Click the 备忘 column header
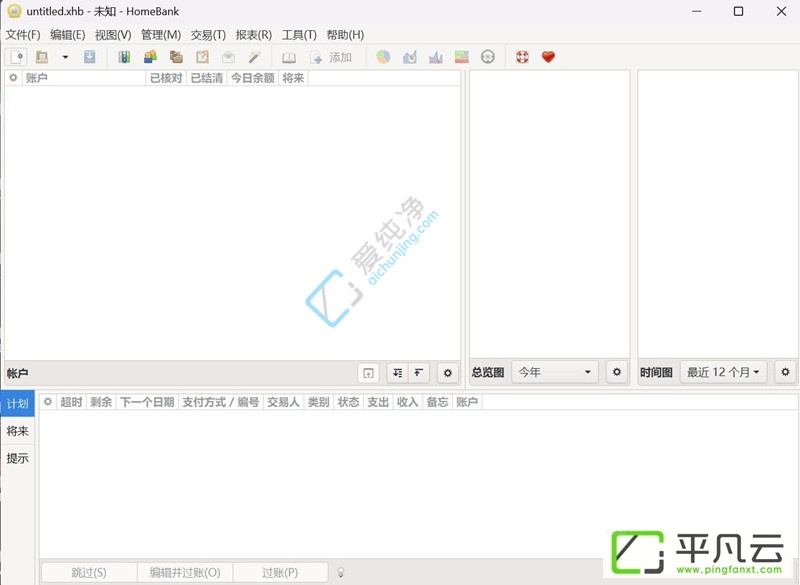The height and width of the screenshot is (585, 800). [437, 402]
